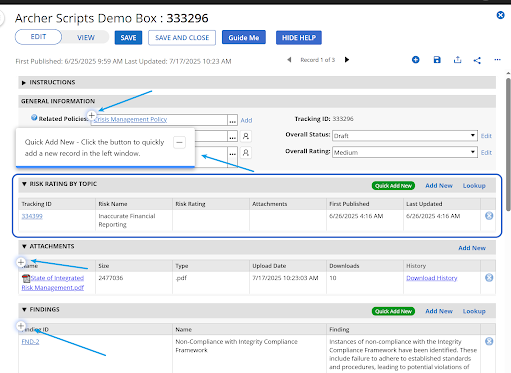
Task: Click the plus hotspot next to Related Policies
Action: [x=92, y=116]
